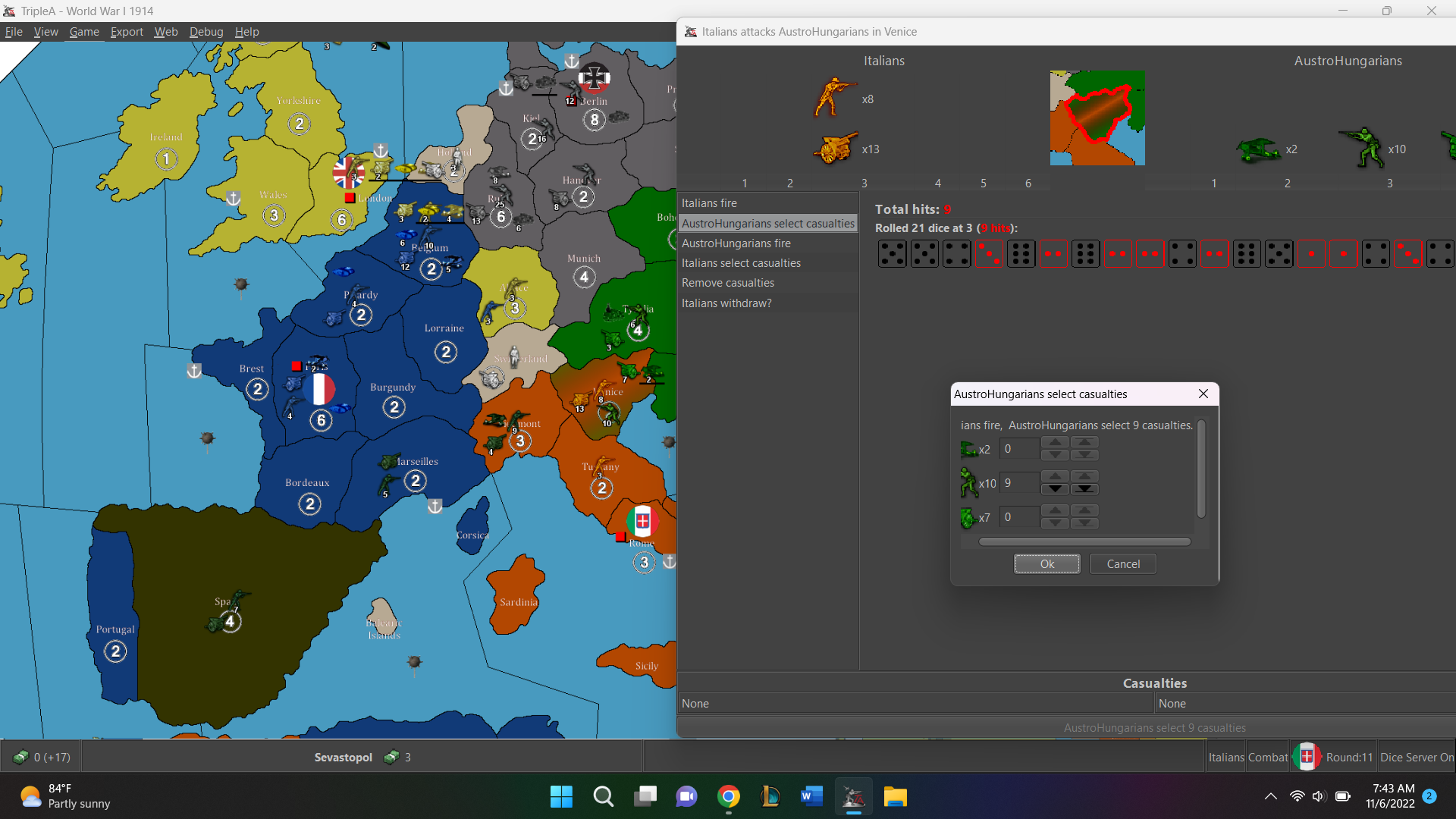Click the artillery x7 icon in casualties dialog

(968, 517)
